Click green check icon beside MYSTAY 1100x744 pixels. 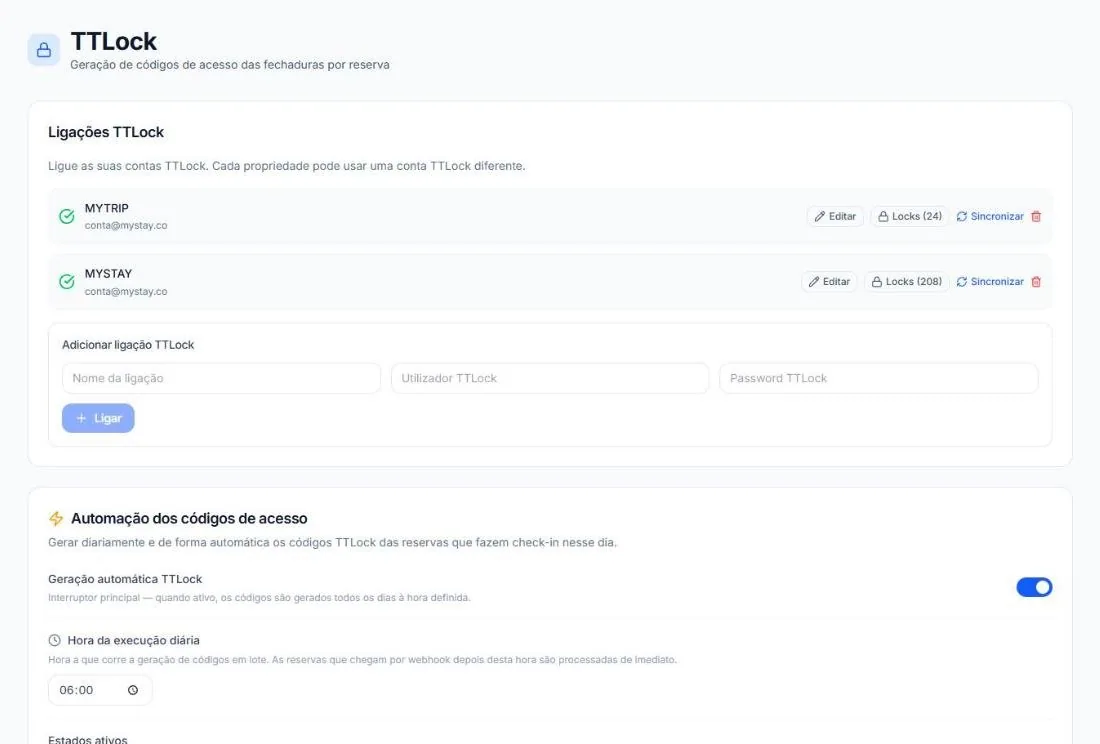67,282
